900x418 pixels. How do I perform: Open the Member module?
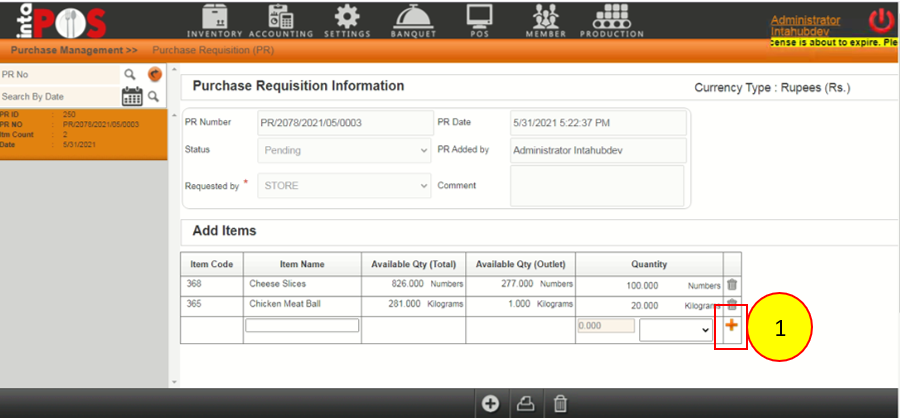click(545, 20)
